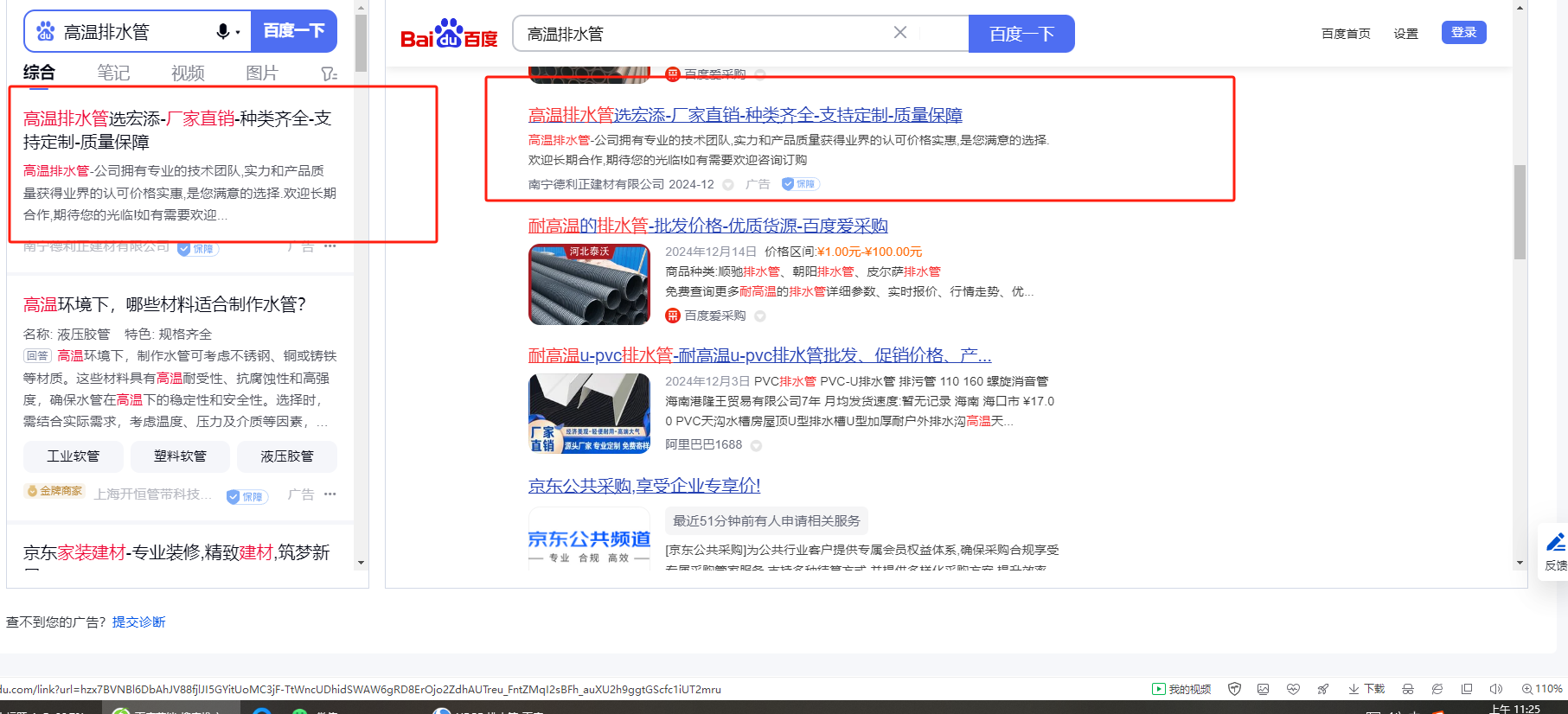Click the rocket accelerator icon in status bar
Viewport: 1568px width, 714px height.
[x=1322, y=689]
